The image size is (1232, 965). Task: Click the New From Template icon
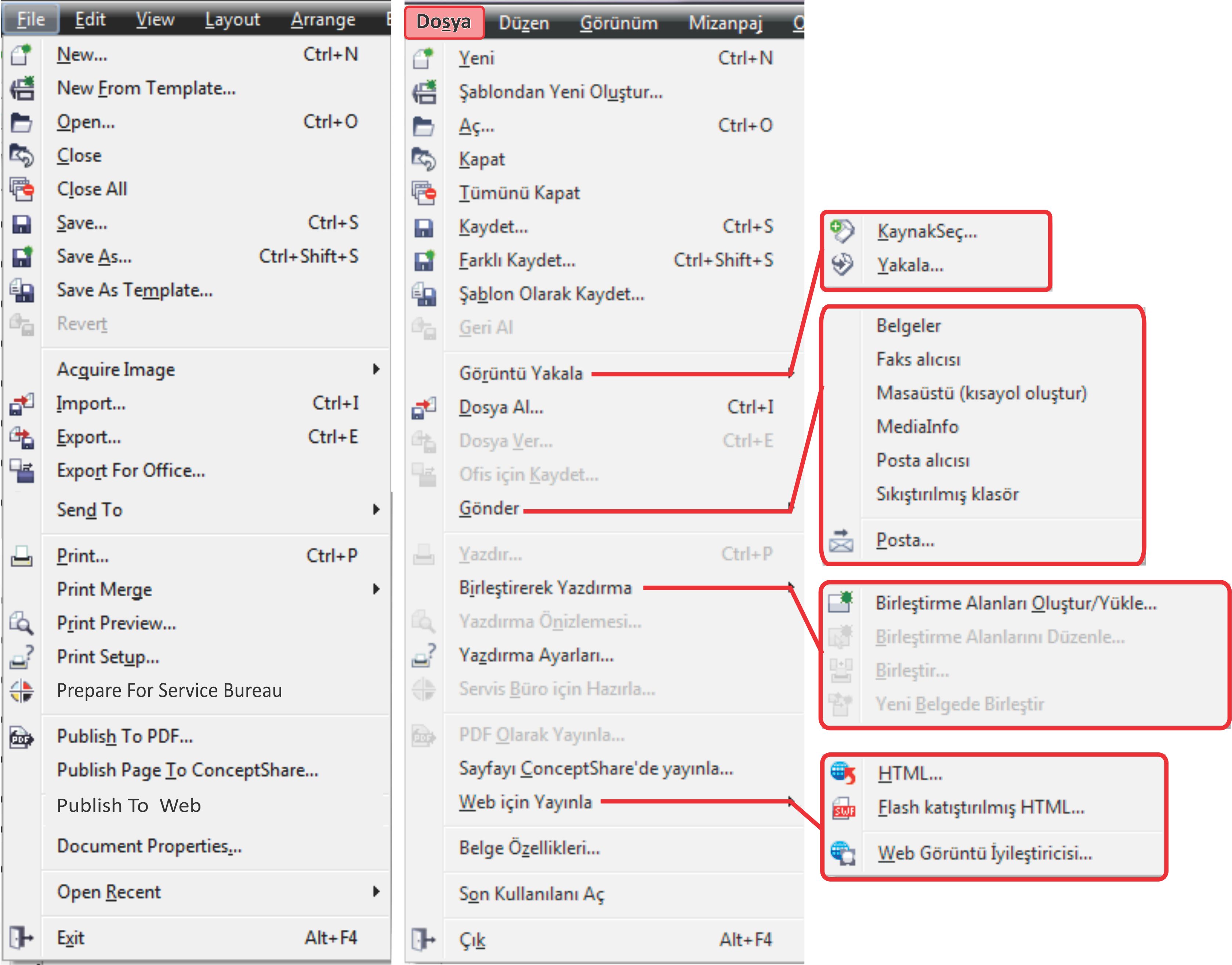22,89
